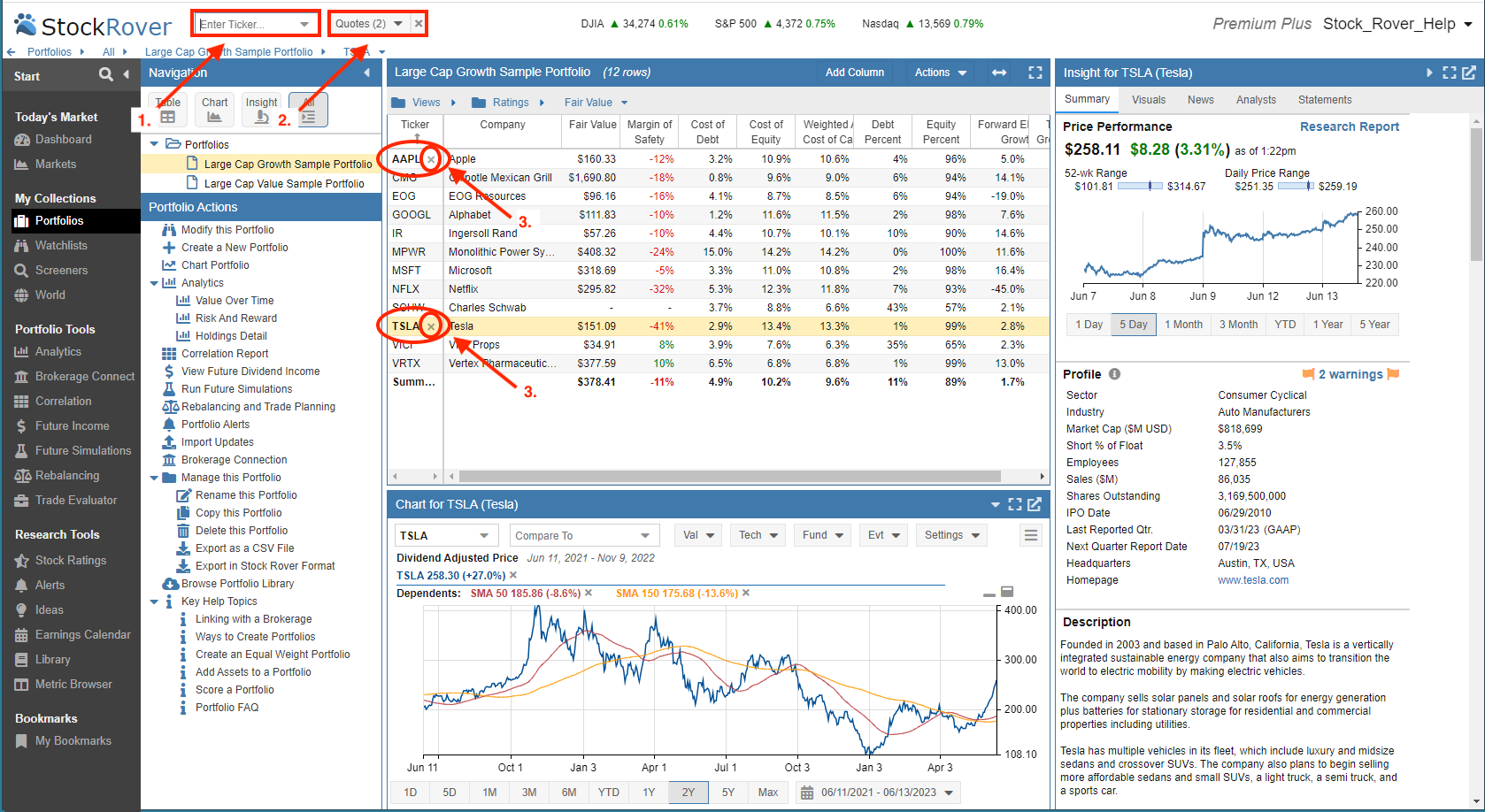This screenshot has width=1485, height=812.
Task: Visit www.tesla.com homepage link
Action: tap(1252, 580)
